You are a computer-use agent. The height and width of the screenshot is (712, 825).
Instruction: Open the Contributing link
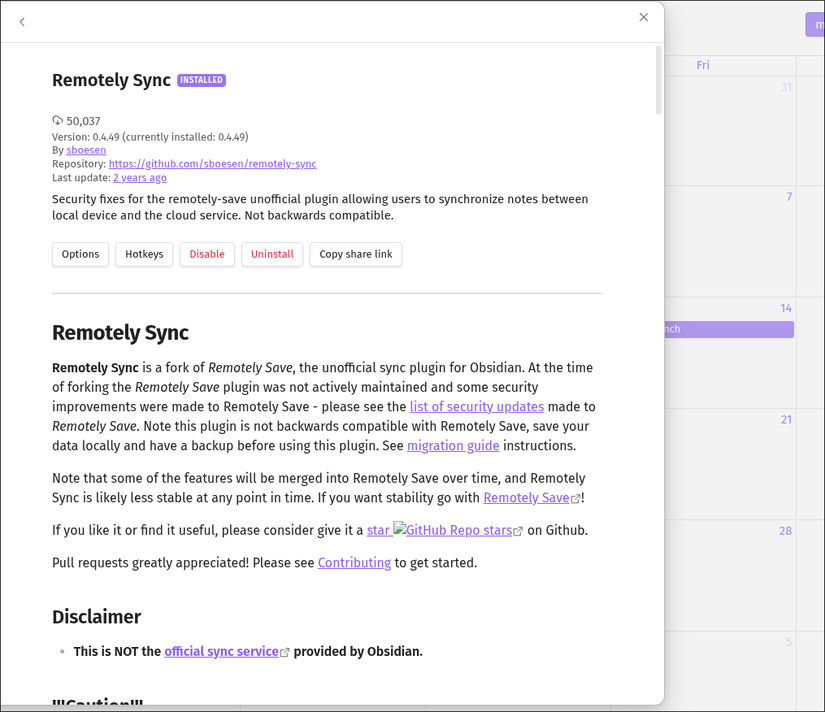point(354,563)
